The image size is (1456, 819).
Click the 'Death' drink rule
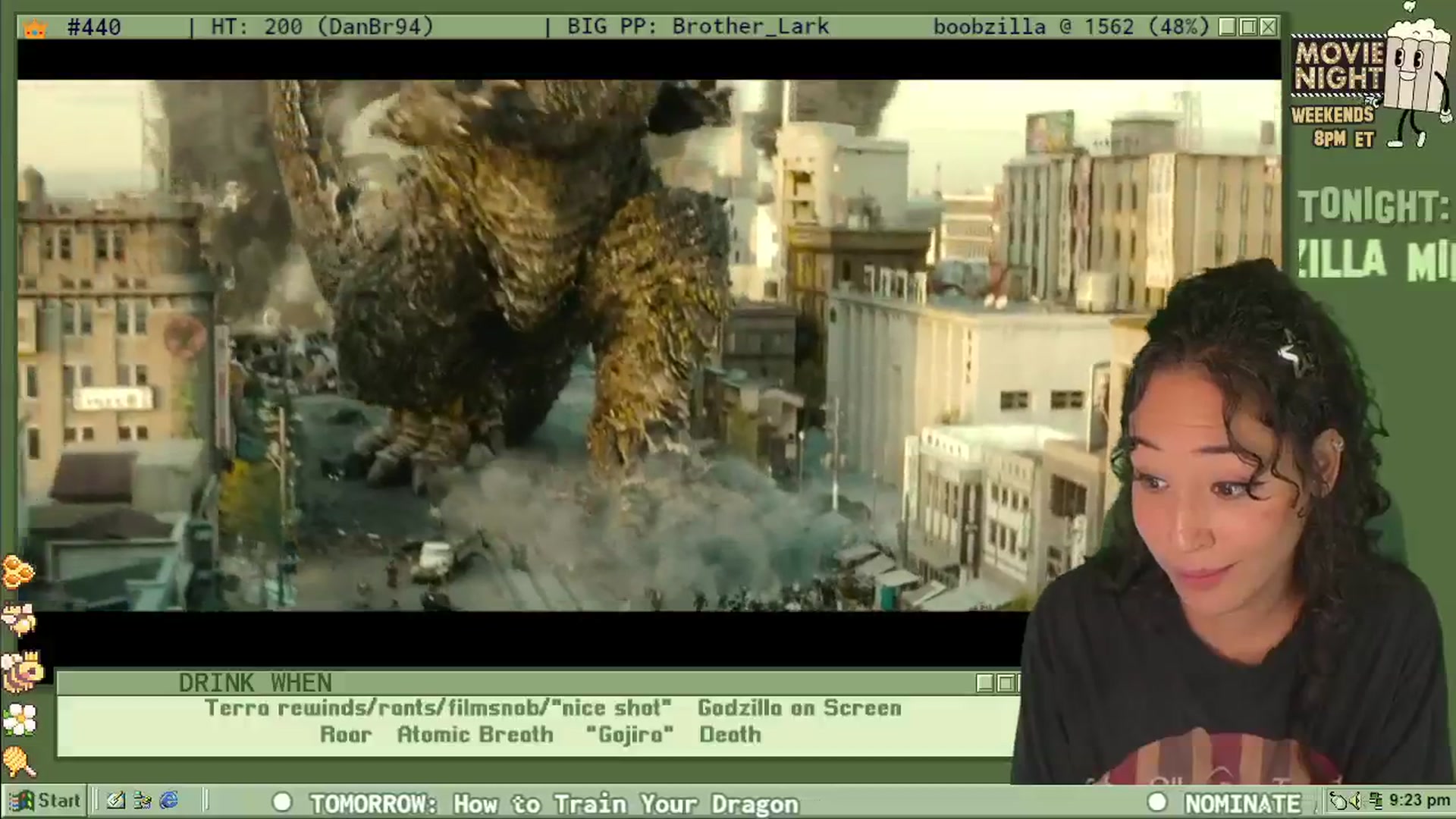730,734
